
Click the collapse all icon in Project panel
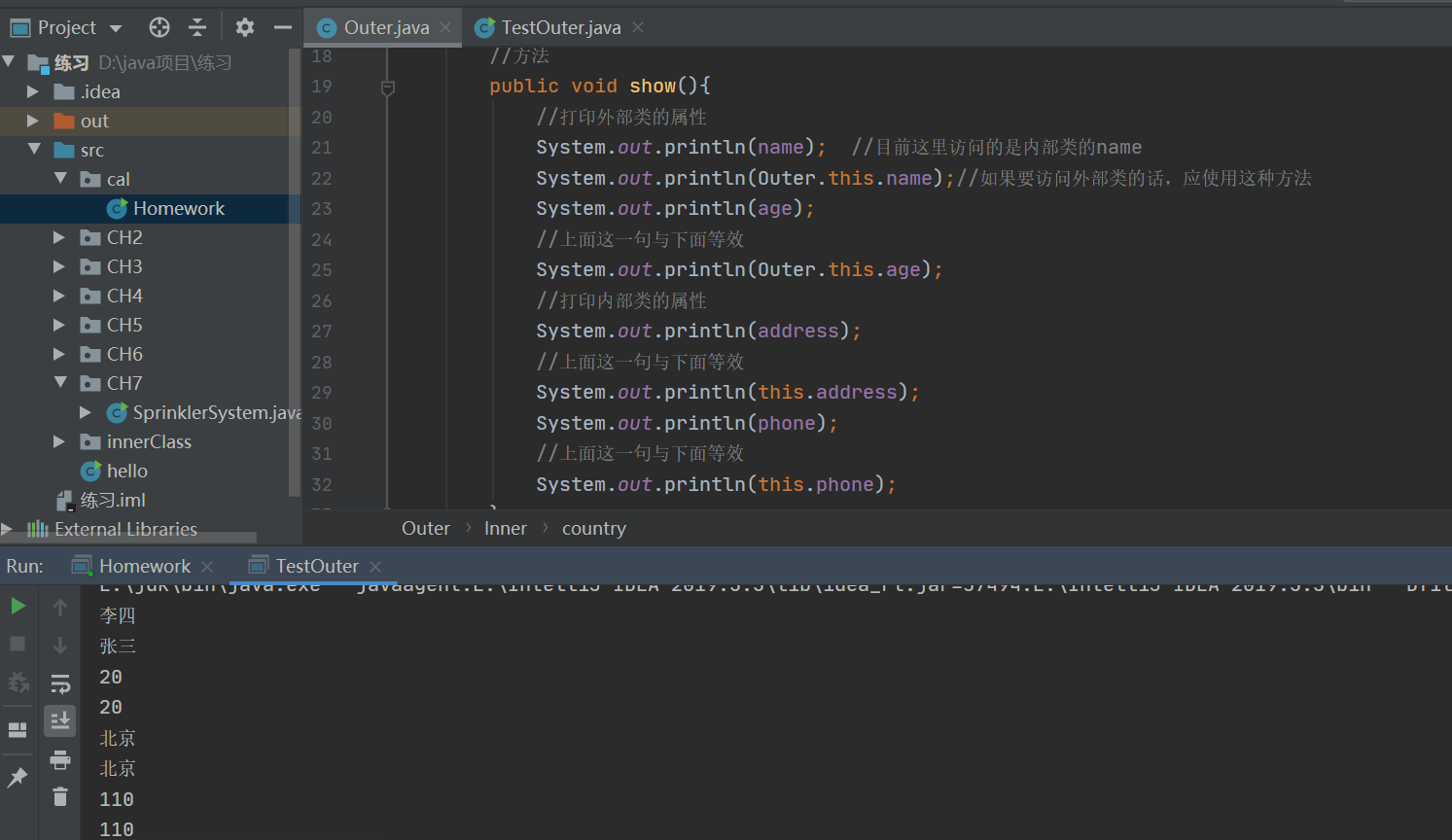point(197,27)
